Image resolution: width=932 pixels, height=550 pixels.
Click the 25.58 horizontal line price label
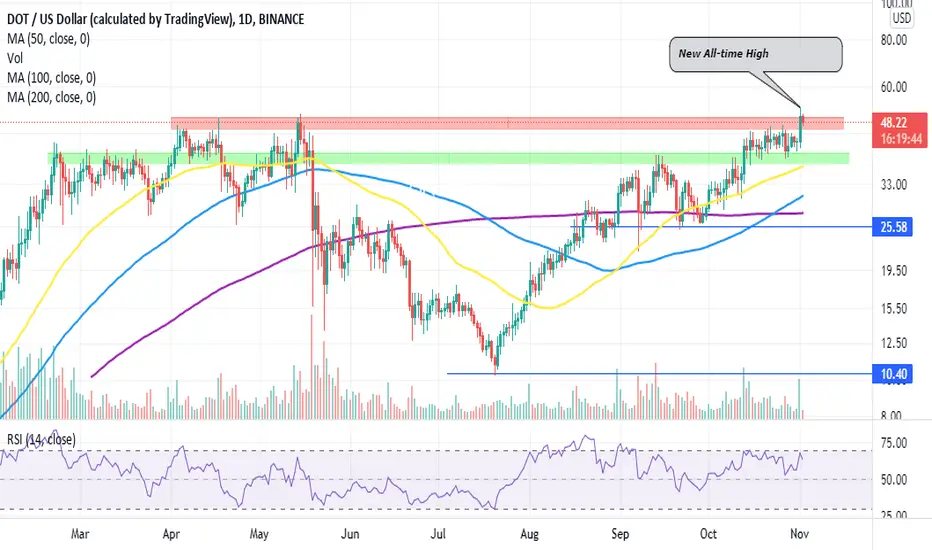click(x=893, y=227)
